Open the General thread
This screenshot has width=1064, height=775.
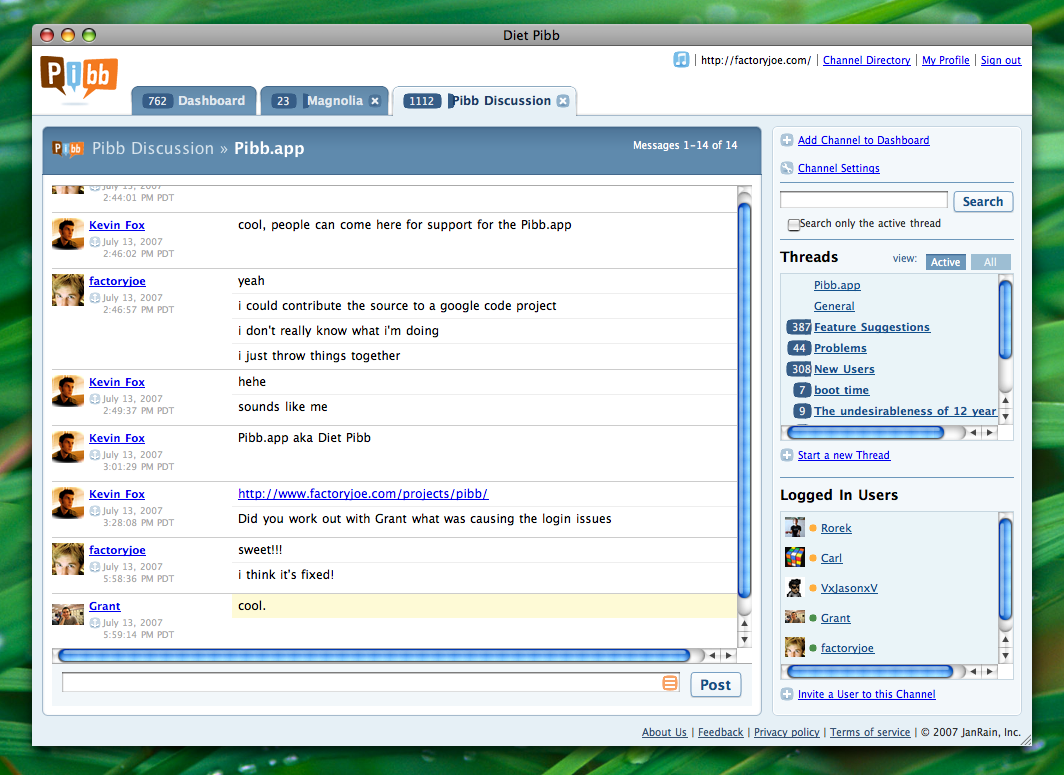[834, 306]
